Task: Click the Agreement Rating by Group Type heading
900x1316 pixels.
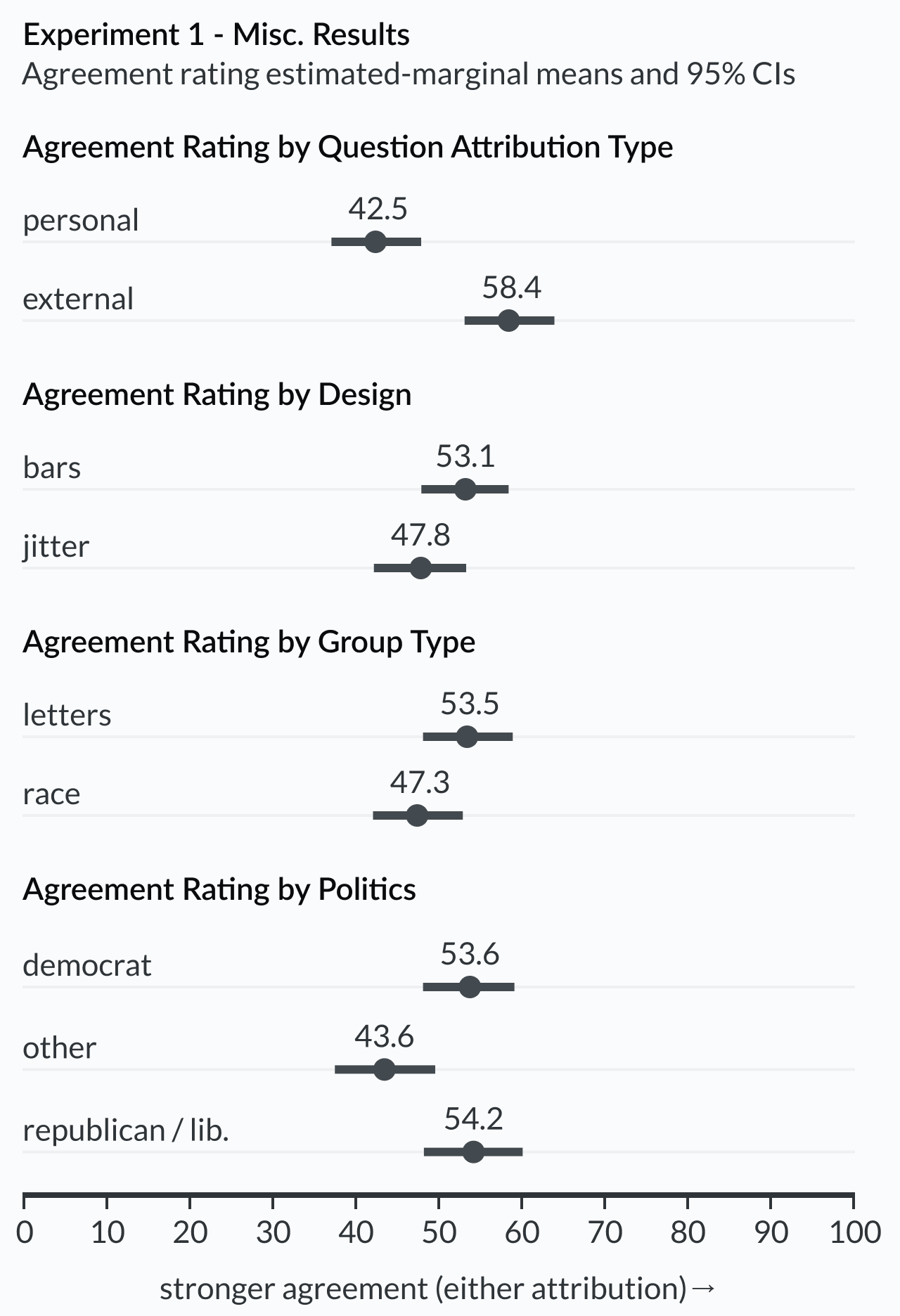Action: coord(249,643)
